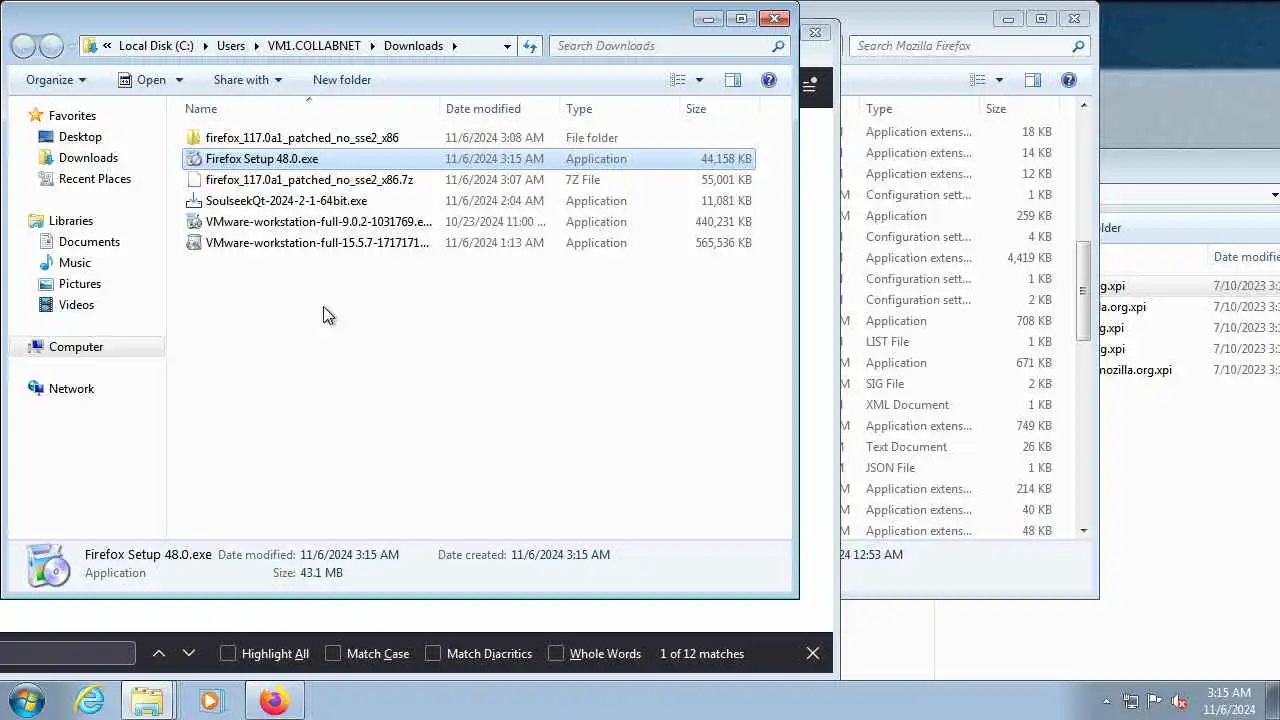Open the Organize dropdown menu
Image resolution: width=1280 pixels, height=720 pixels.
(56, 80)
